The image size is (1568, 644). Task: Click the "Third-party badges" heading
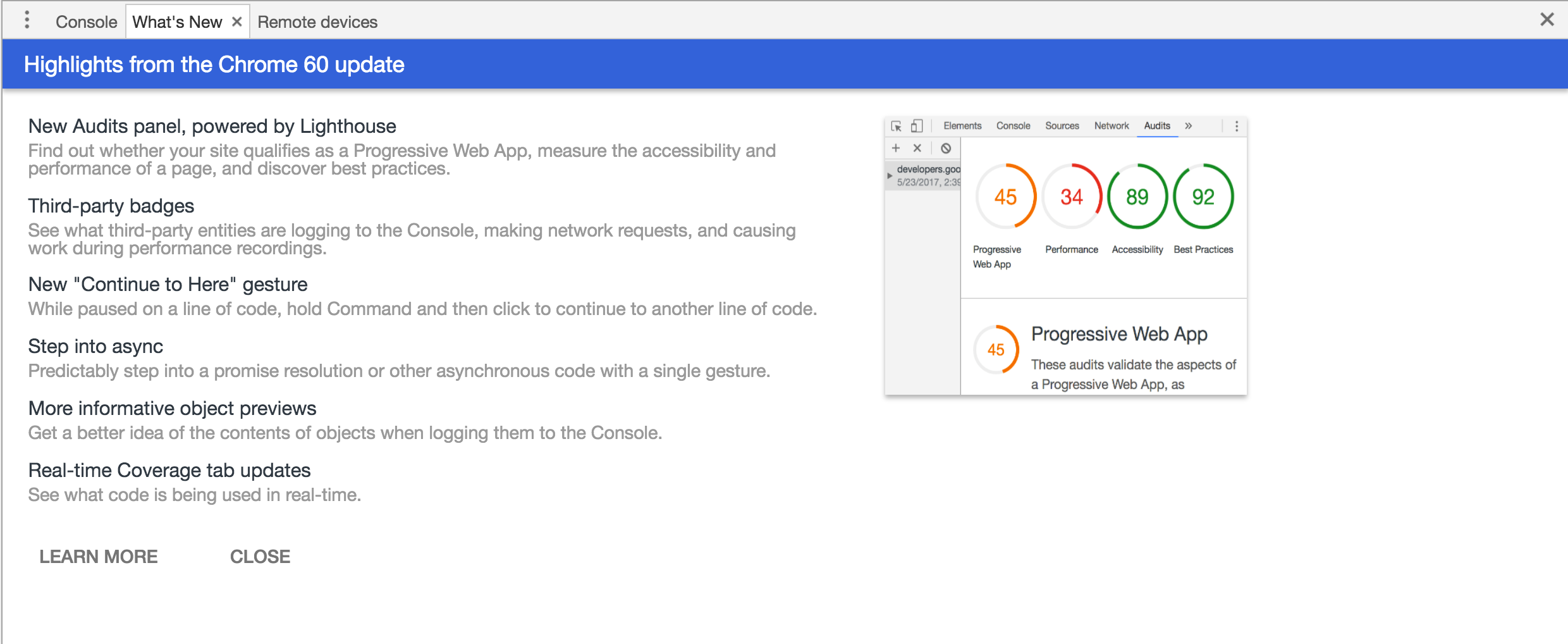(x=111, y=206)
